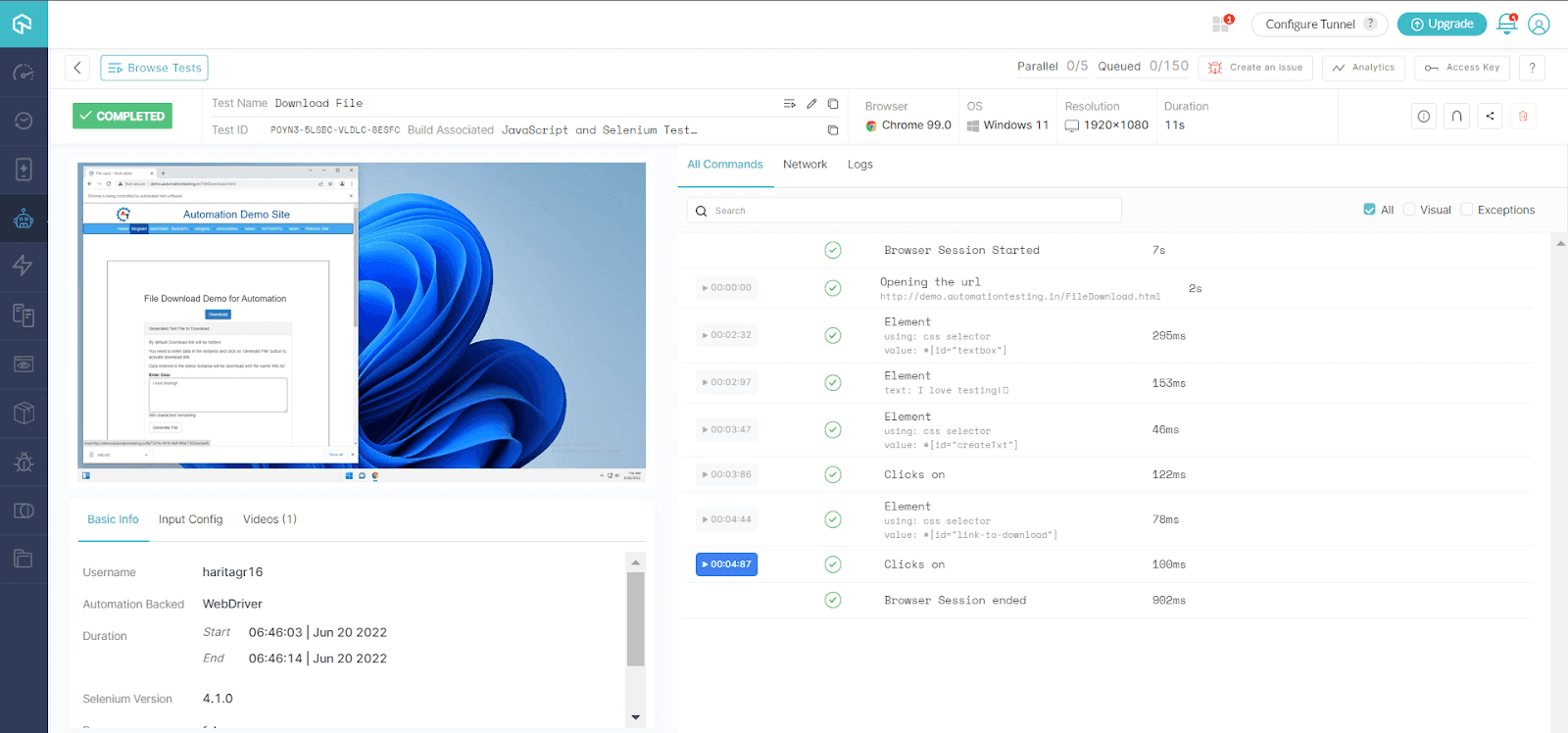The image size is (1568, 733).
Task: Switch to the Network tab
Action: click(x=805, y=165)
